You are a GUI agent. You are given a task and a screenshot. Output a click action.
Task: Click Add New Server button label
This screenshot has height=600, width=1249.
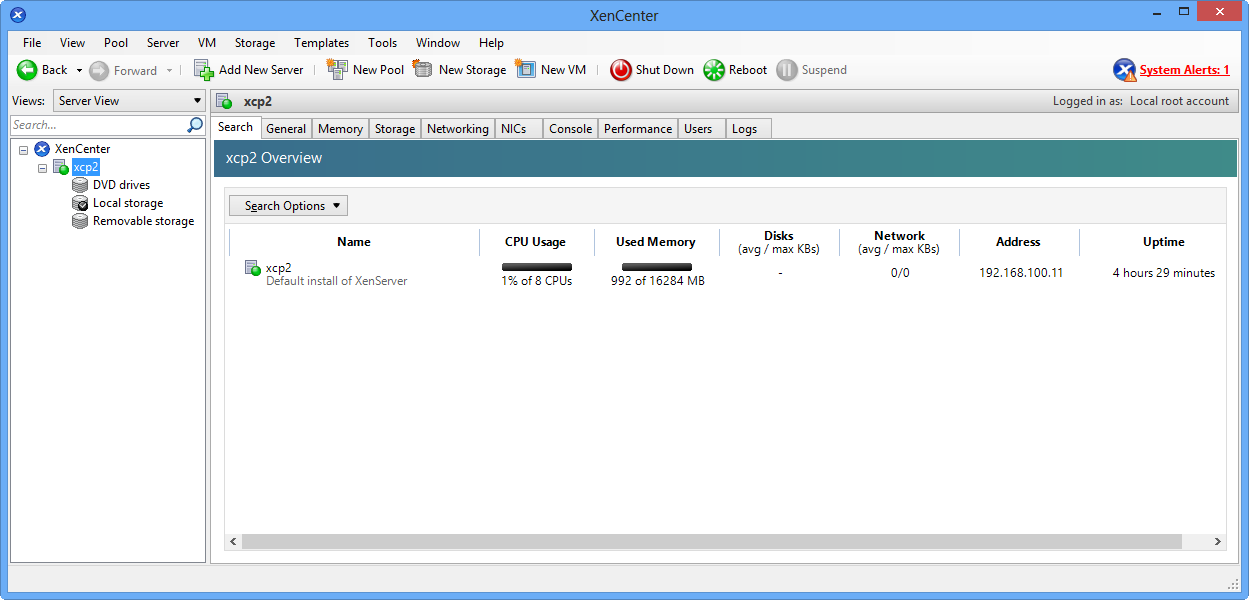[261, 70]
